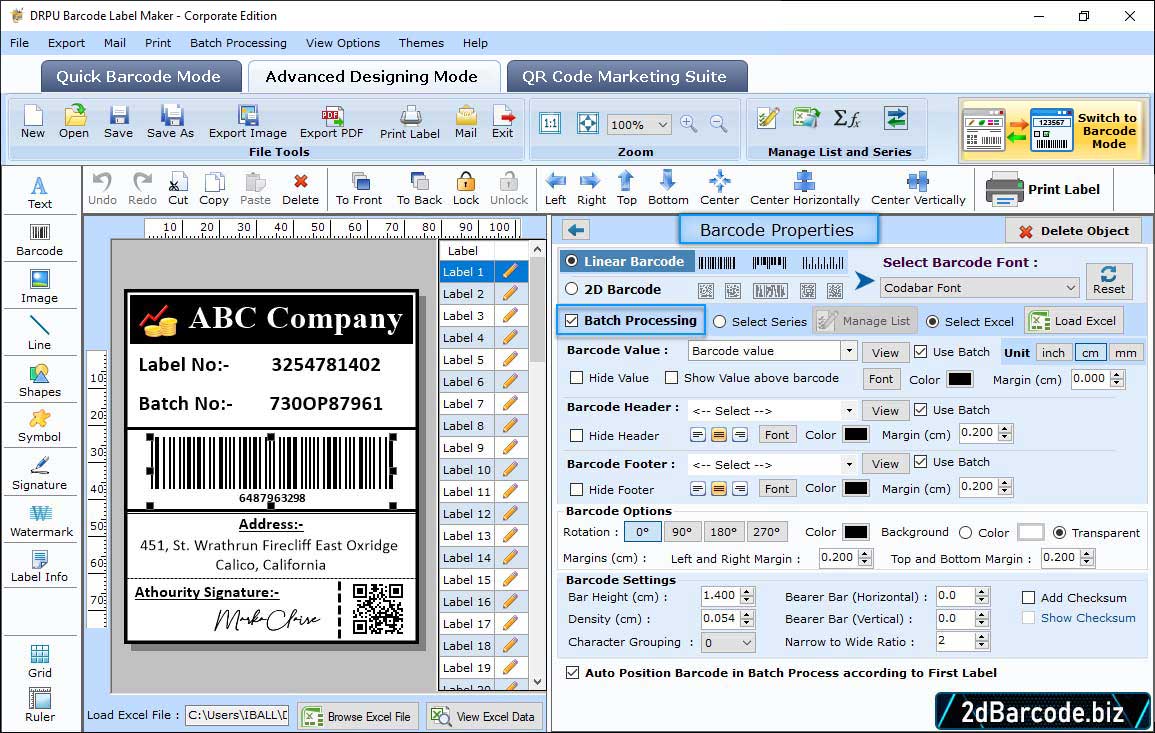Viewport: 1155px width, 733px height.
Task: Uncheck the Batch Processing checkbox
Action: (572, 320)
